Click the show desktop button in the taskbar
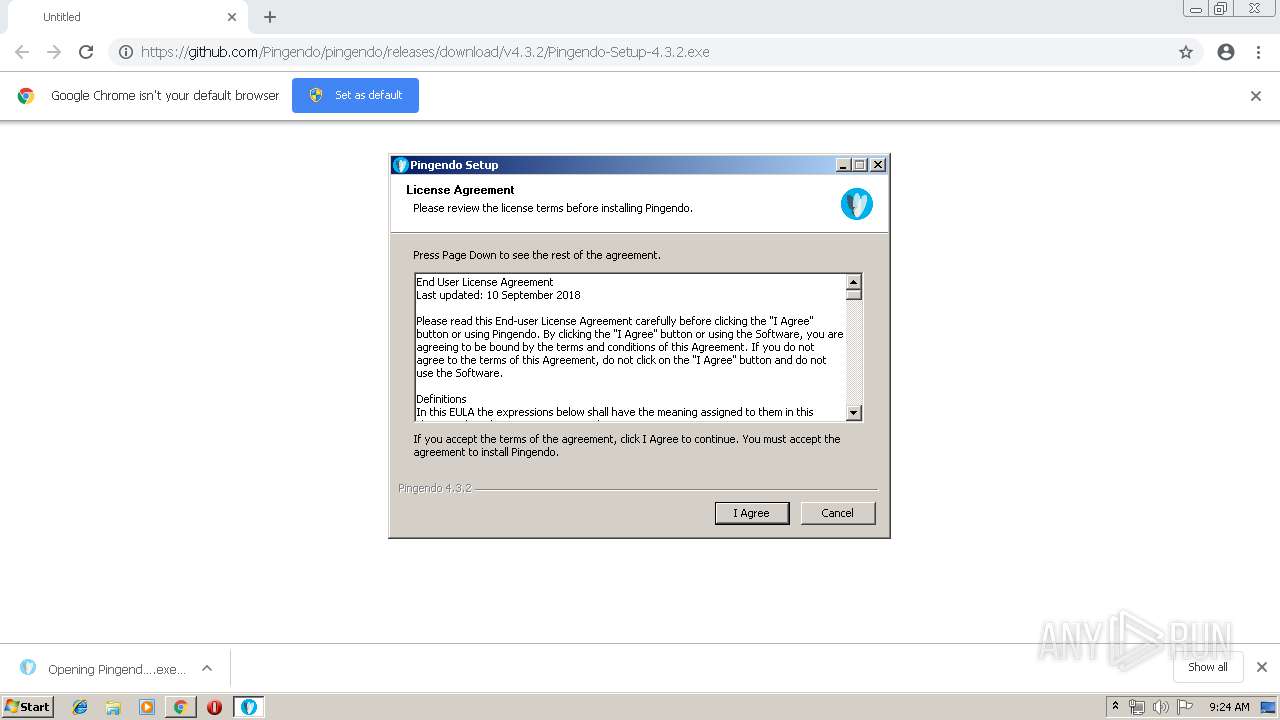1280x720 pixels. click(1269, 707)
